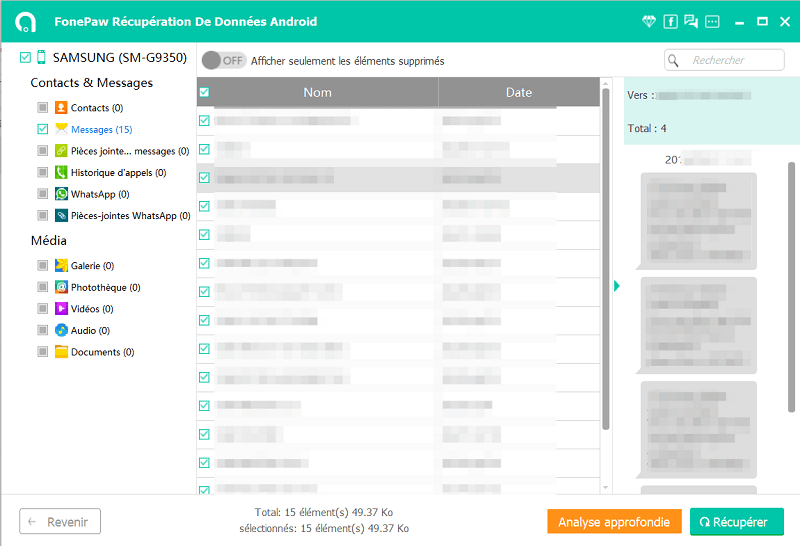The height and width of the screenshot is (546, 800).
Task: Click the message attachments link icon
Action: [61, 151]
